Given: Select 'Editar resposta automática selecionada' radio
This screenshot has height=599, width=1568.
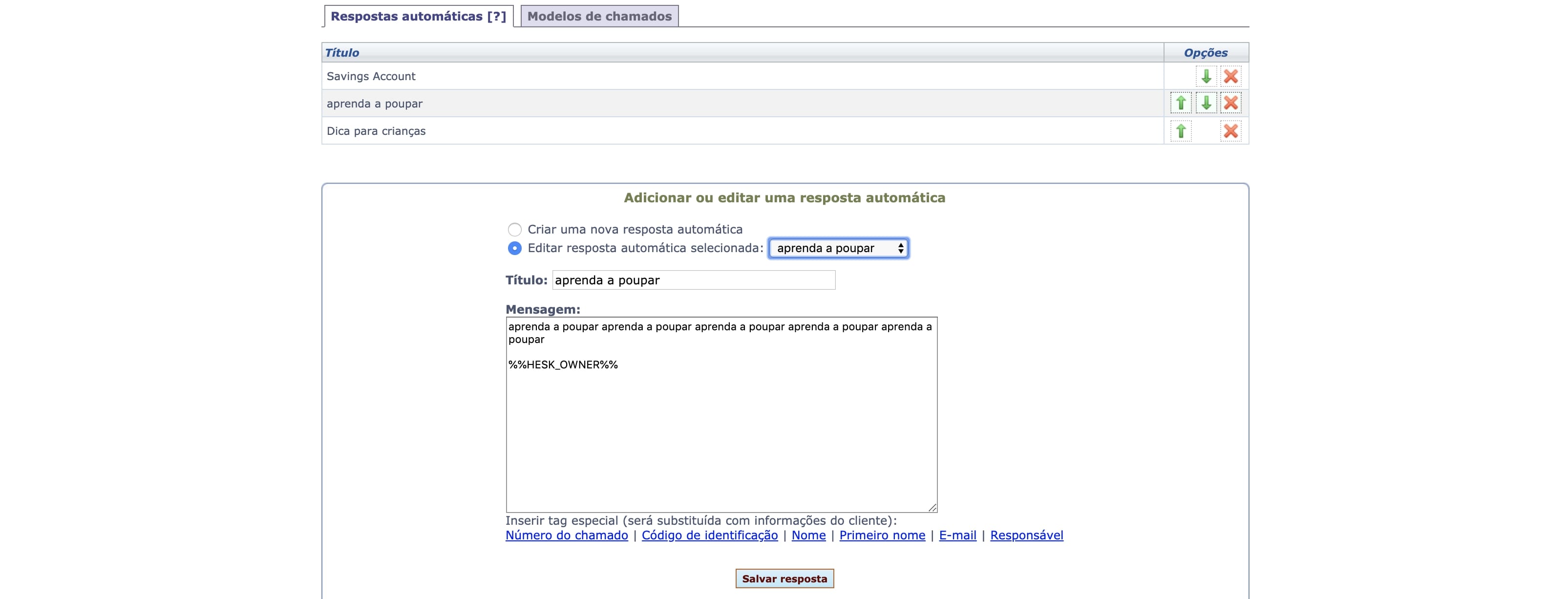Looking at the screenshot, I should (x=515, y=248).
